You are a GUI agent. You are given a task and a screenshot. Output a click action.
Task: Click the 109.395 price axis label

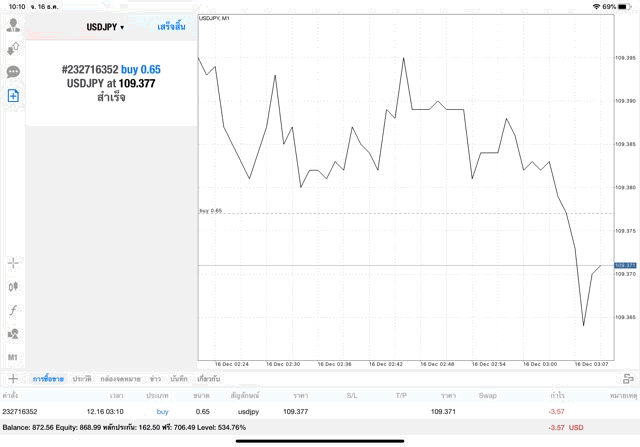625,58
